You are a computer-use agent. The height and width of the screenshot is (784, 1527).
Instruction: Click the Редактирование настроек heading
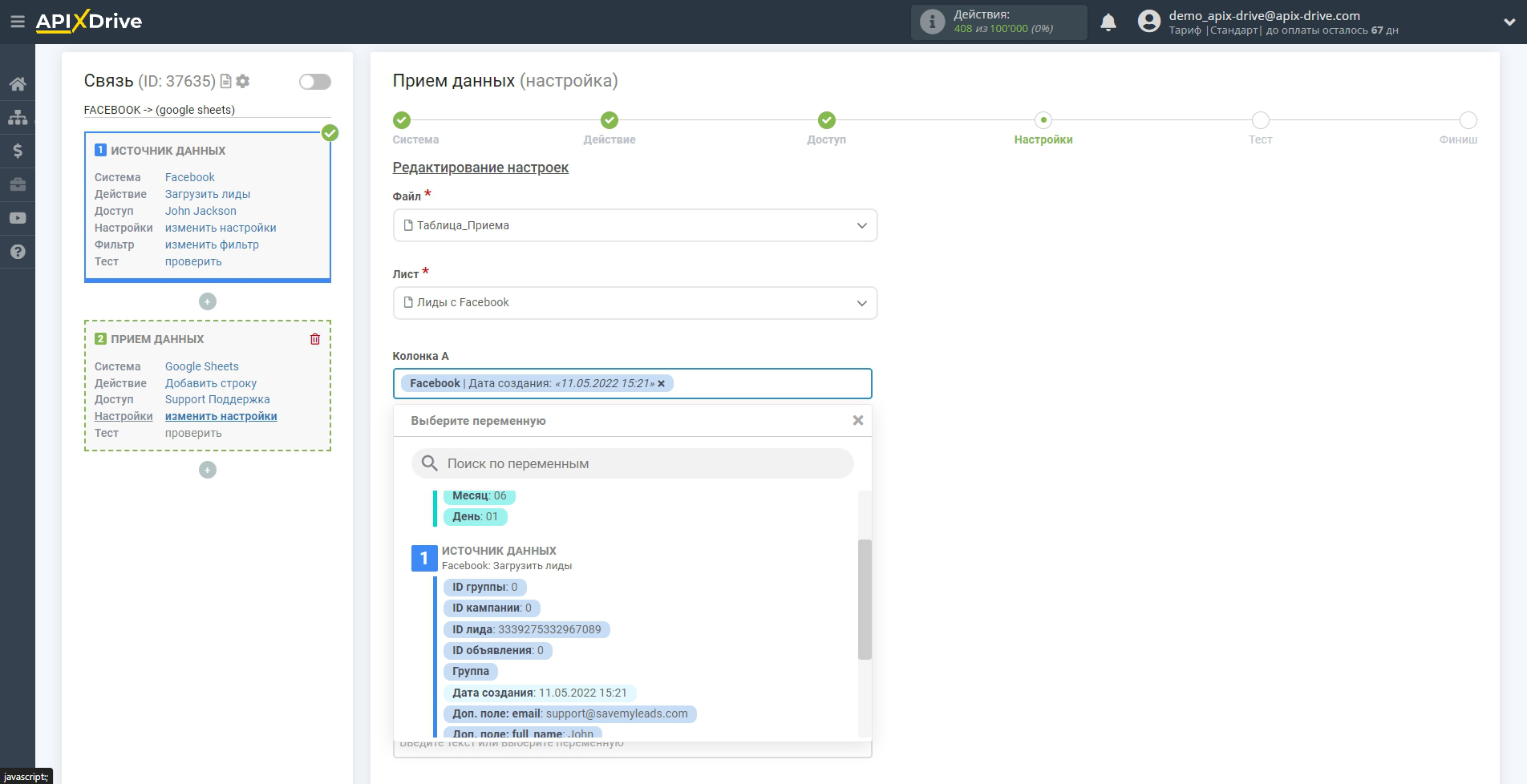click(480, 168)
